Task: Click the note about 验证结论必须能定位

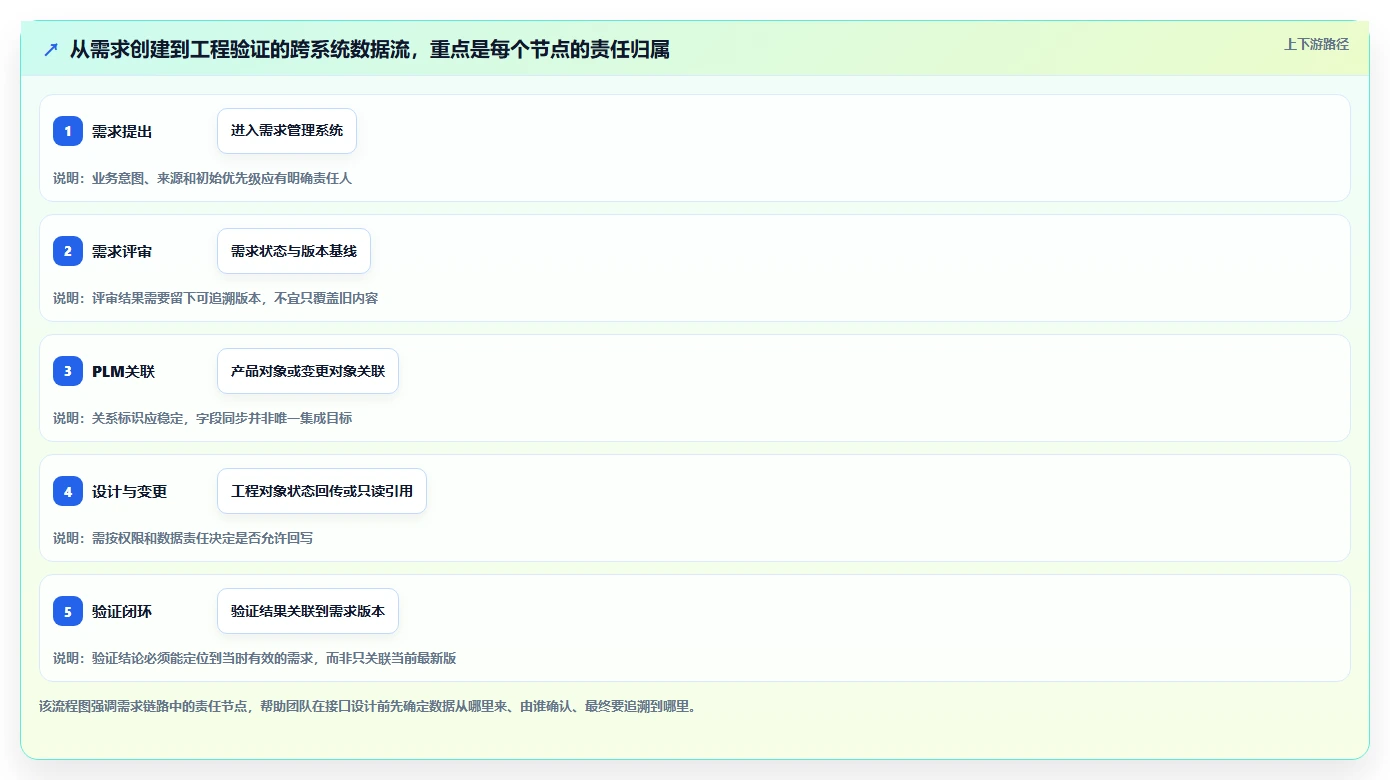Action: (255, 658)
